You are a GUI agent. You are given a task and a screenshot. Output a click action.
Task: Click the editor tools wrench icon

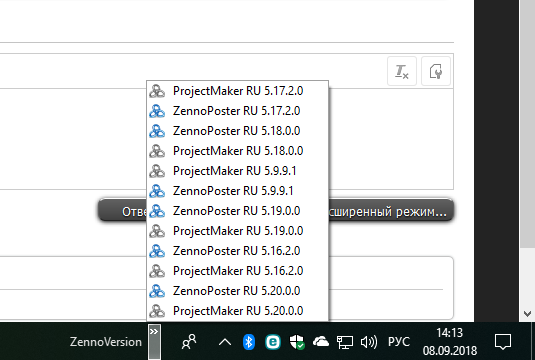click(436, 71)
